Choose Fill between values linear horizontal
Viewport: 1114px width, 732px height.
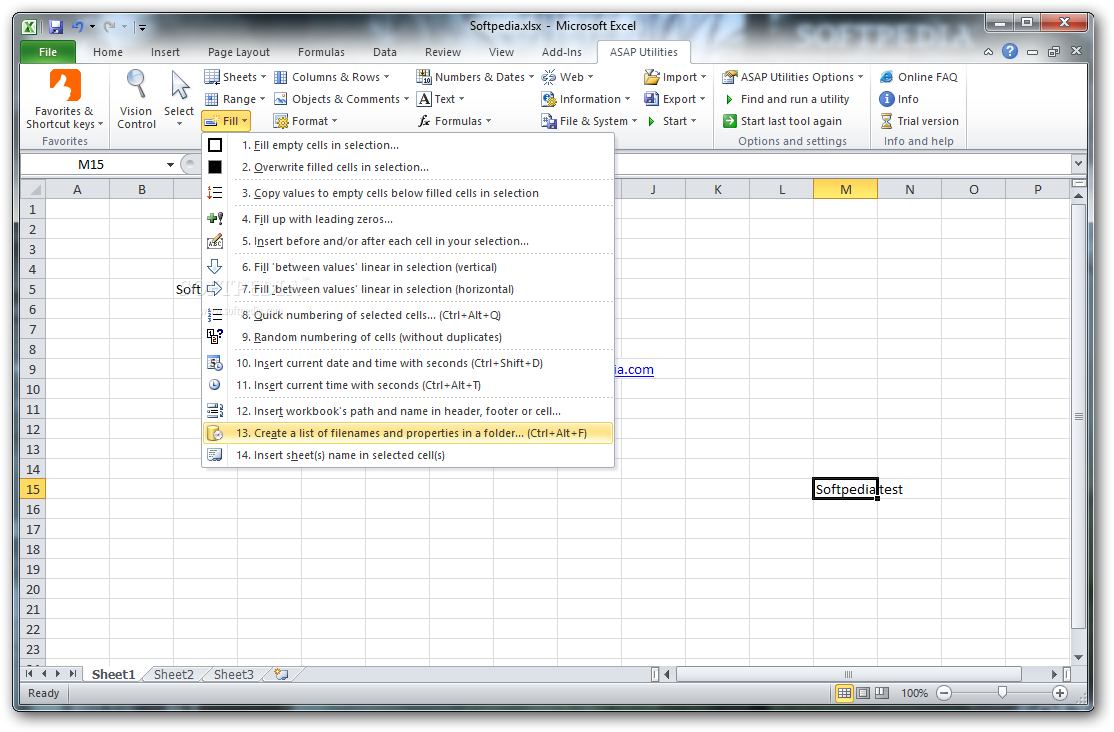[x=409, y=289]
